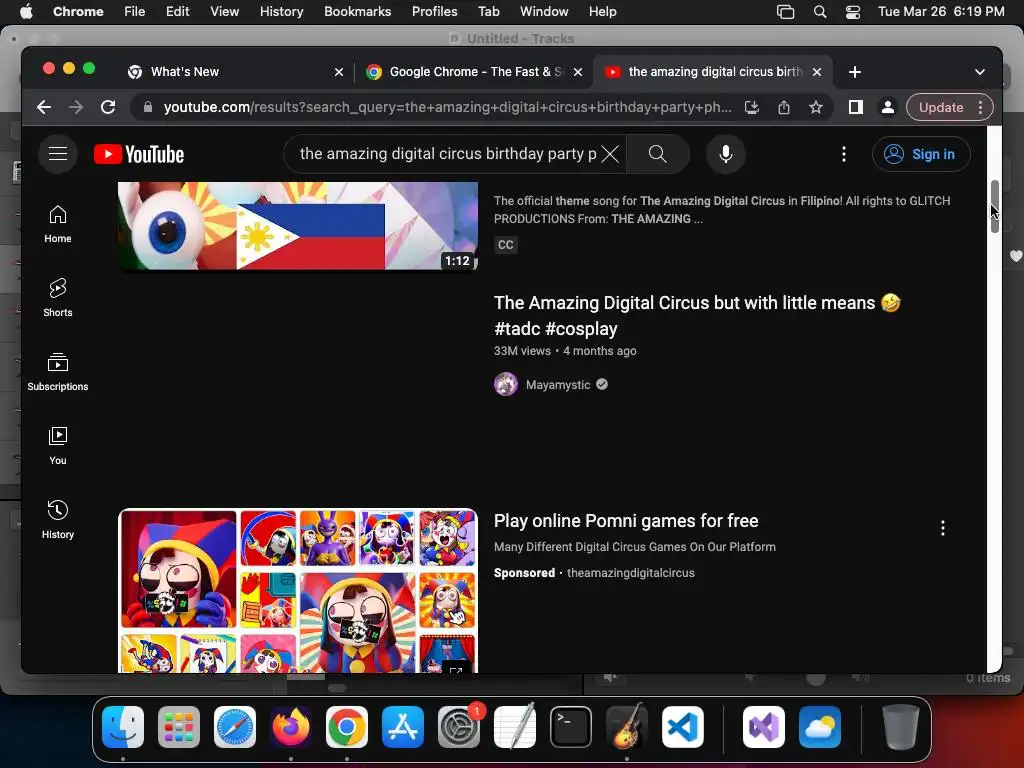Open Shorts in the YouTube sidebar
The image size is (1024, 768).
click(x=57, y=298)
